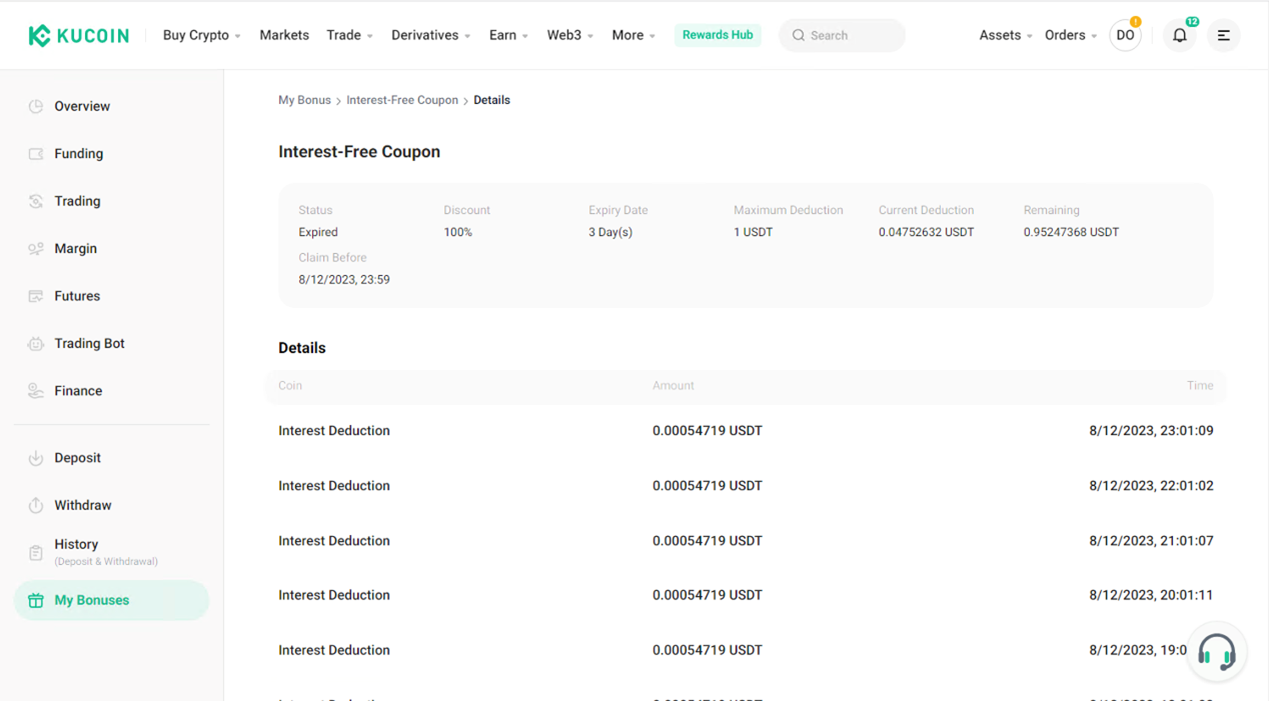
Task: Click the 100% discount value
Action: point(458,232)
